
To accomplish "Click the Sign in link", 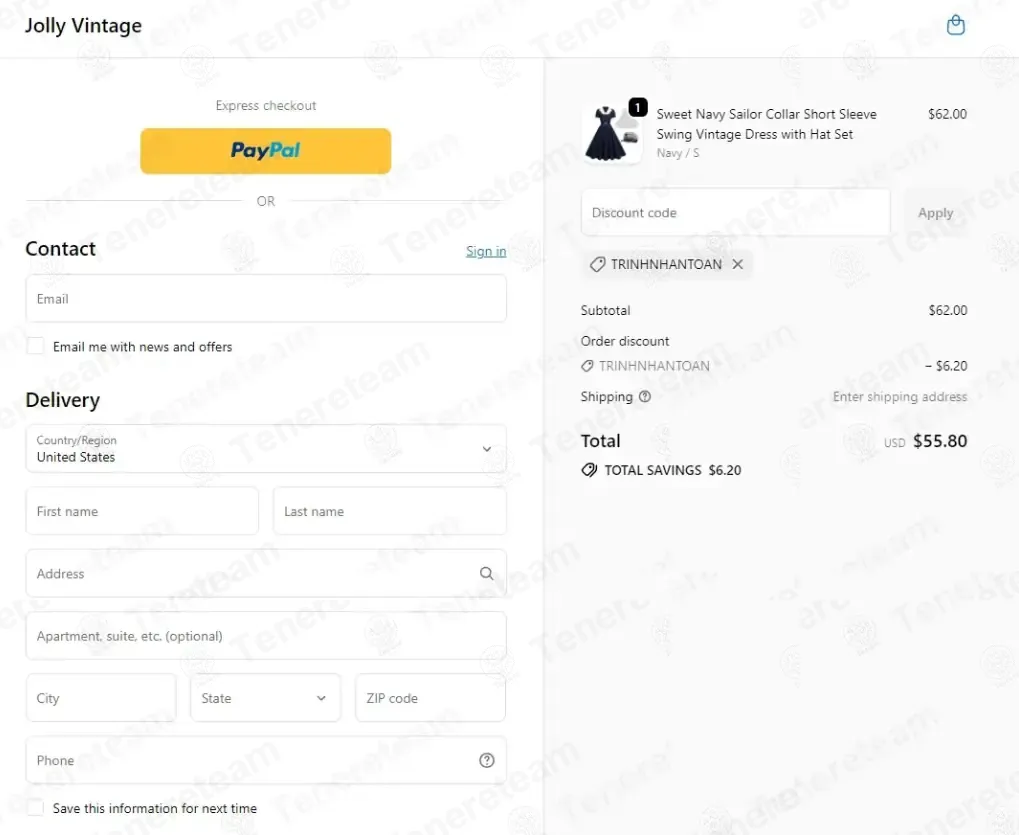I will (486, 251).
